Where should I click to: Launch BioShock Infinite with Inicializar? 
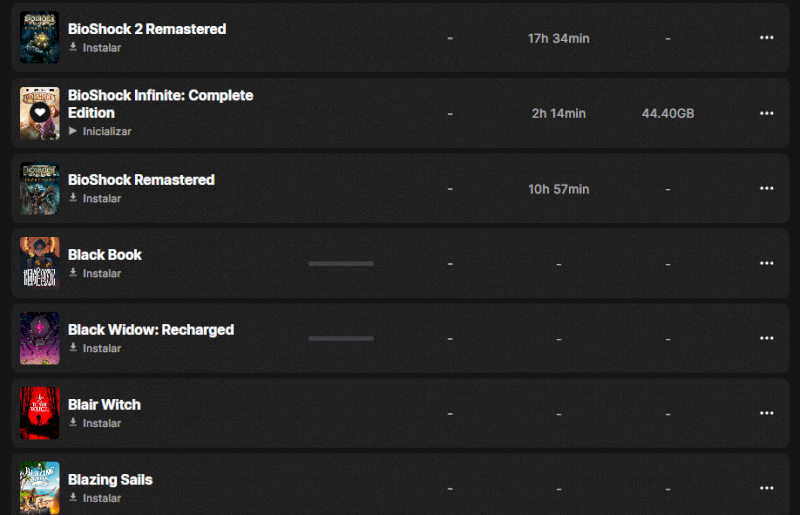tap(100, 131)
